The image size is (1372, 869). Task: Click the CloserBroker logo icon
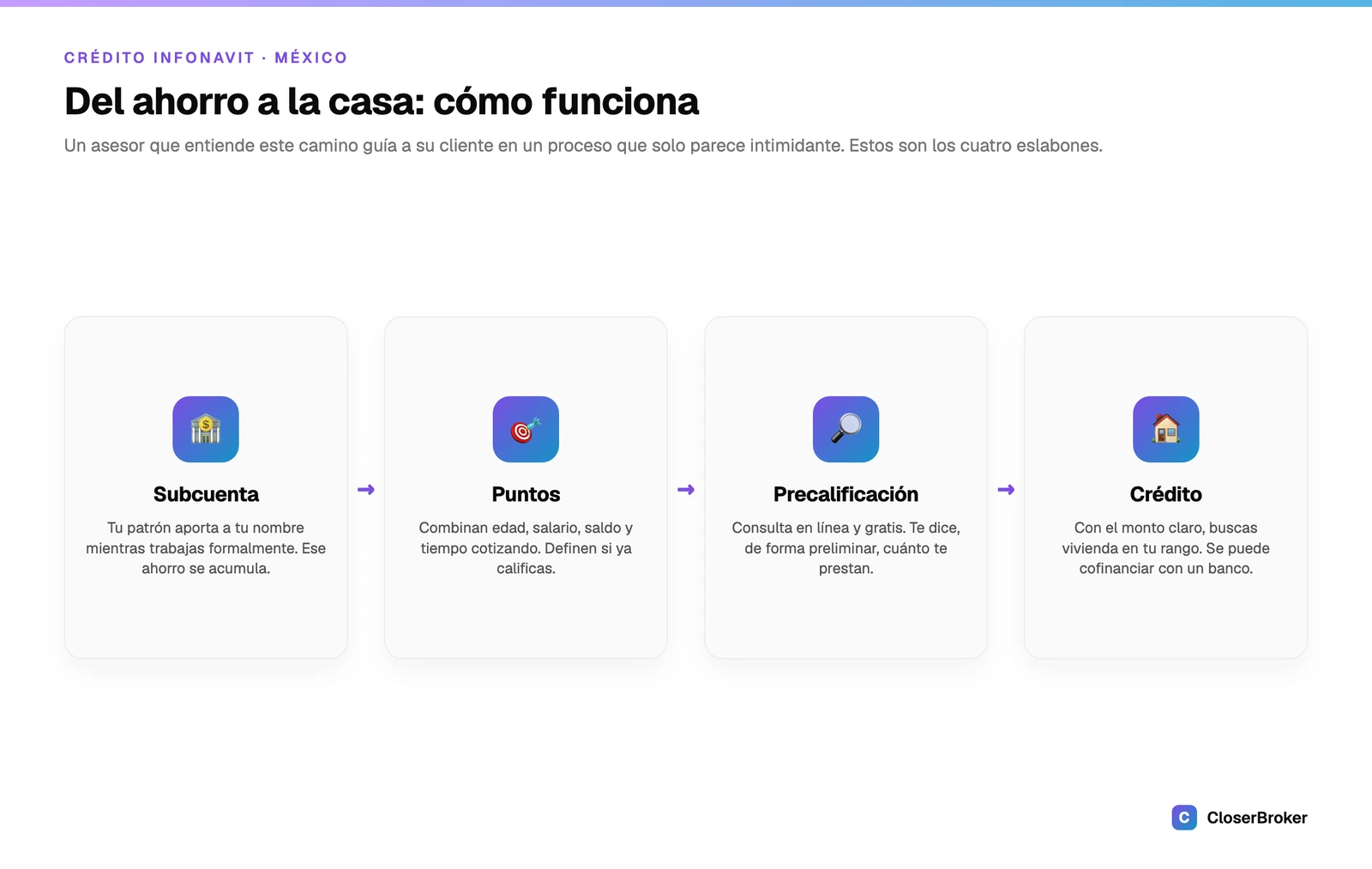coord(1184,818)
